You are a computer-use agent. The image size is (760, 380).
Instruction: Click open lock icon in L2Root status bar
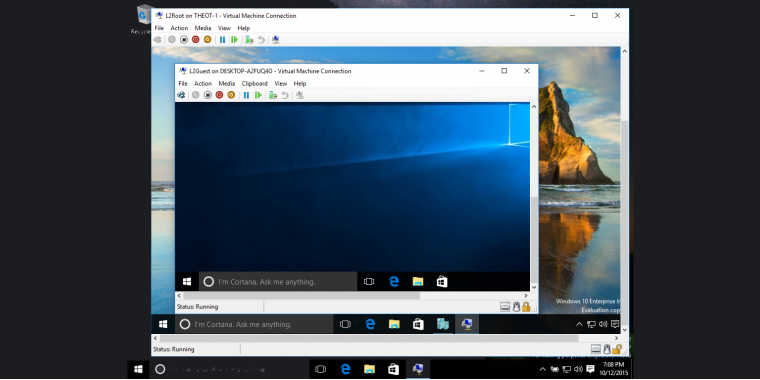(617, 349)
